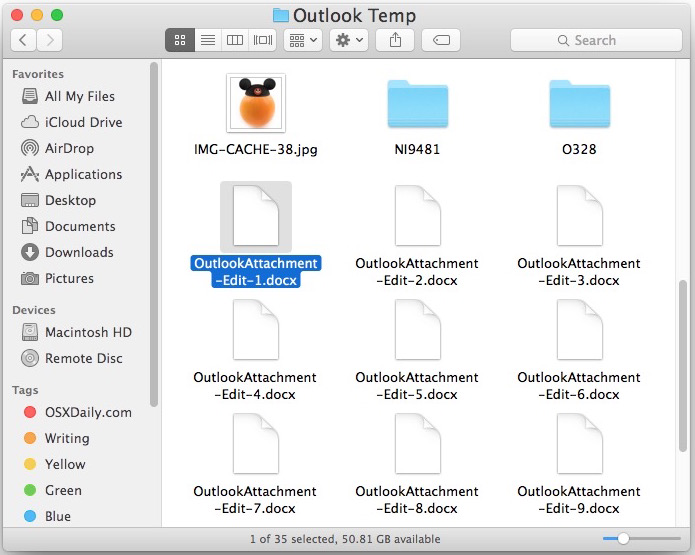
Task: Select OutlookAttachment-Edit-5.docx file
Action: coord(418,330)
